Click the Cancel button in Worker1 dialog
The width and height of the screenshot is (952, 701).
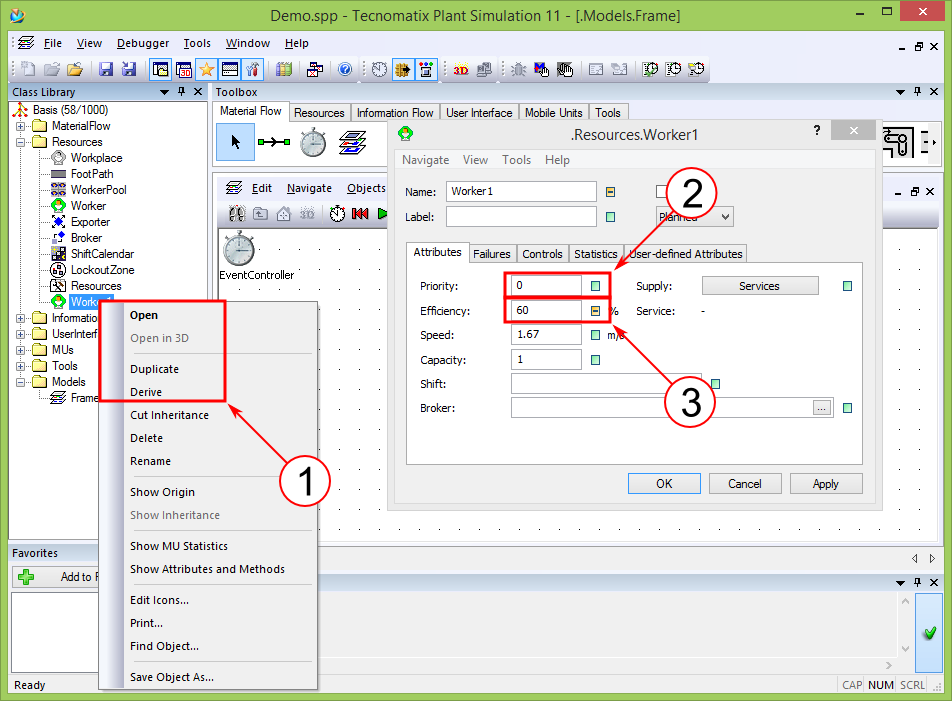(x=744, y=484)
